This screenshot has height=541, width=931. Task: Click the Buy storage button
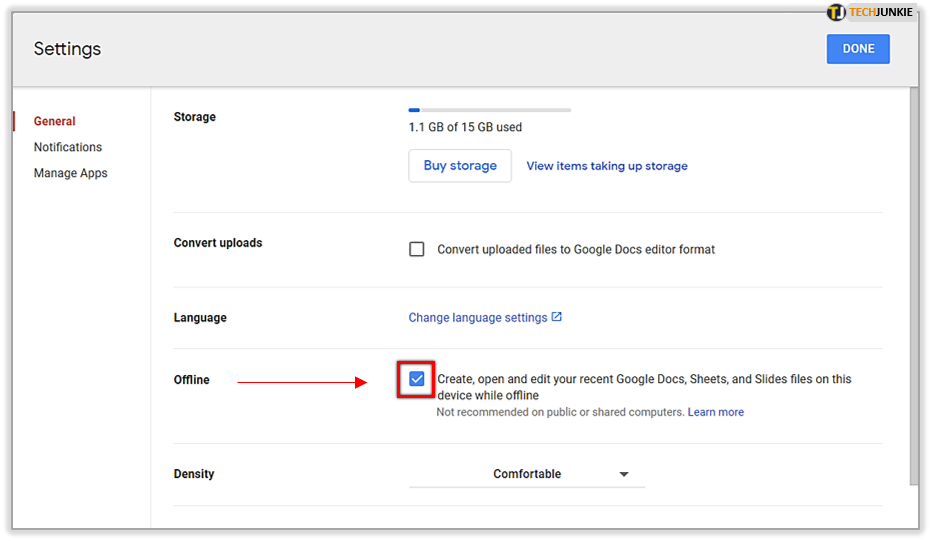click(460, 166)
